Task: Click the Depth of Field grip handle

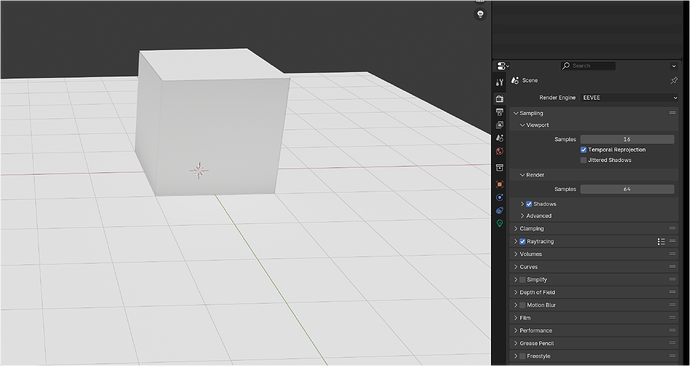Action: point(672,292)
